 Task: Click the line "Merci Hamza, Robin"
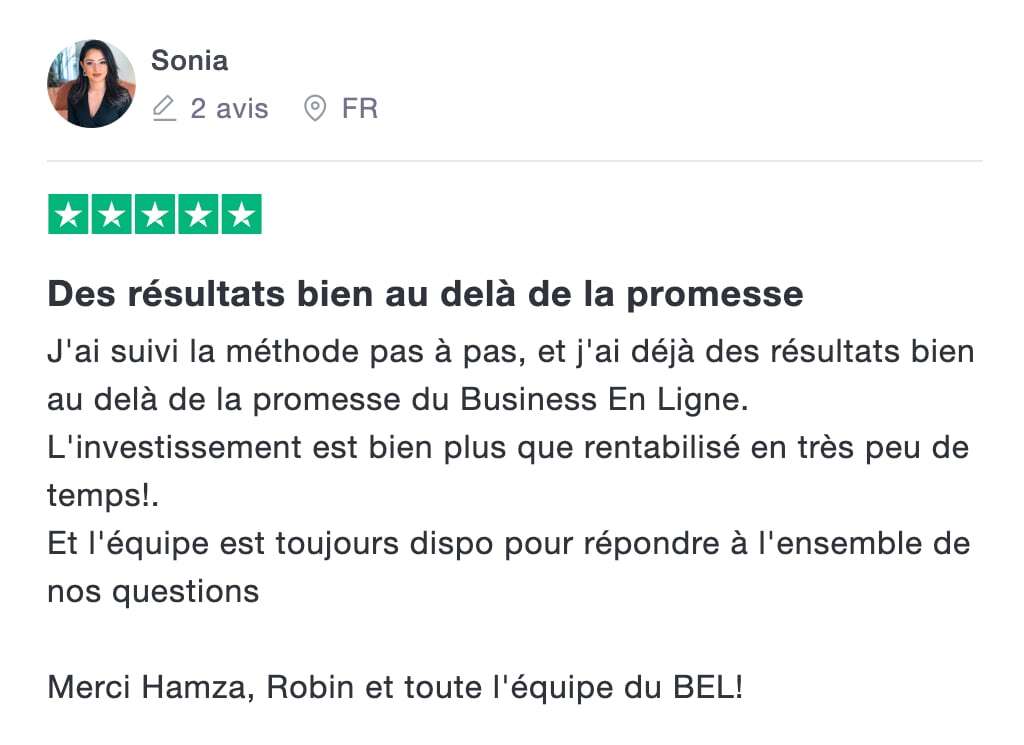(x=395, y=688)
